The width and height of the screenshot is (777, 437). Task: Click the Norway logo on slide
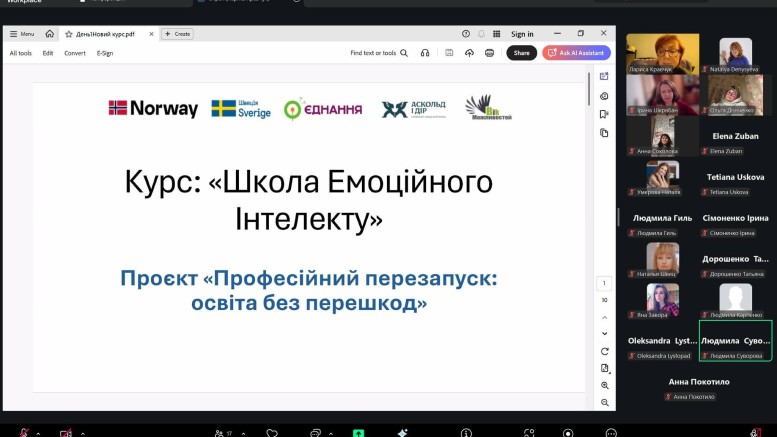coord(153,108)
